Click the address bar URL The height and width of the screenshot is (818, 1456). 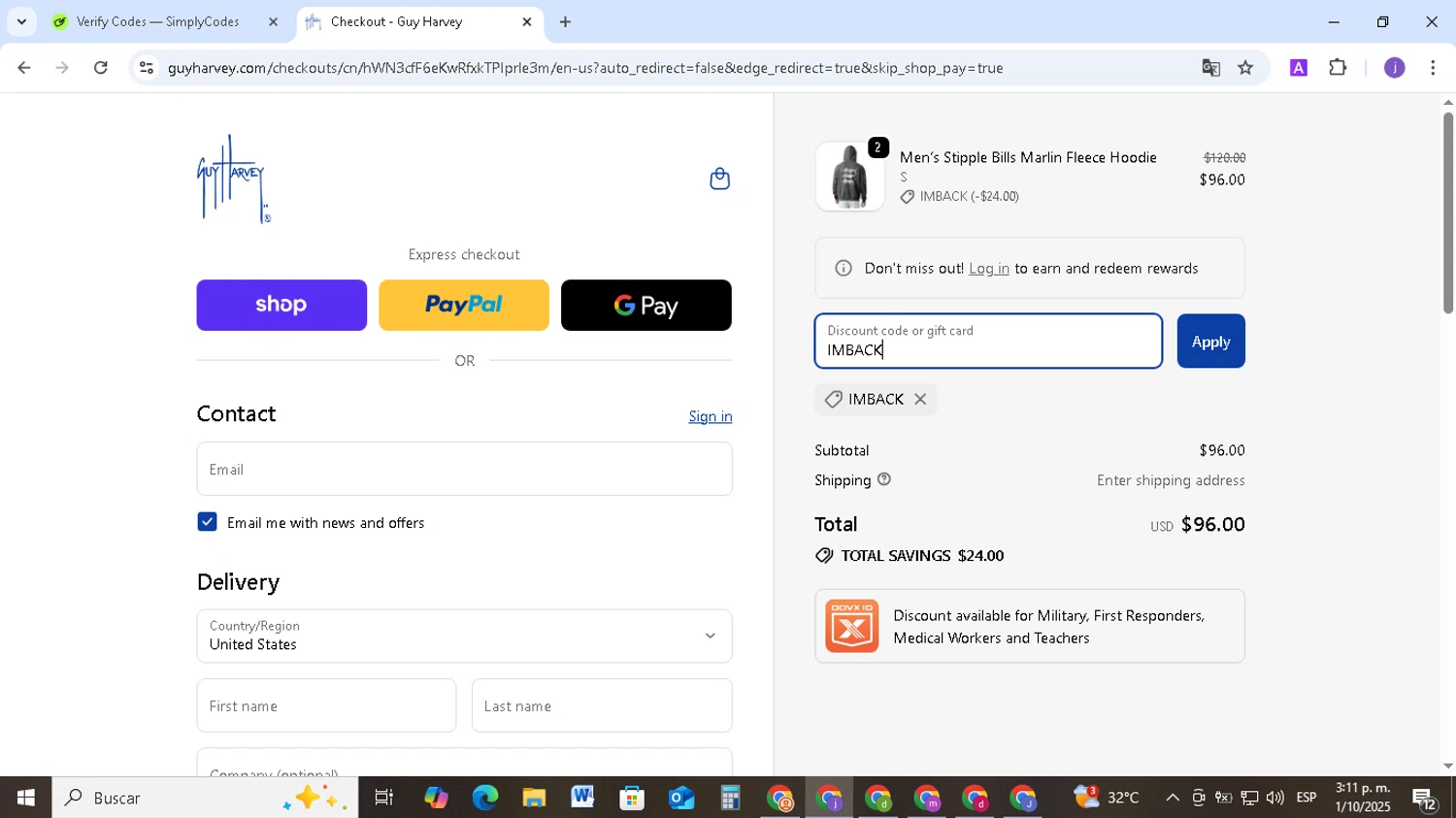[585, 68]
